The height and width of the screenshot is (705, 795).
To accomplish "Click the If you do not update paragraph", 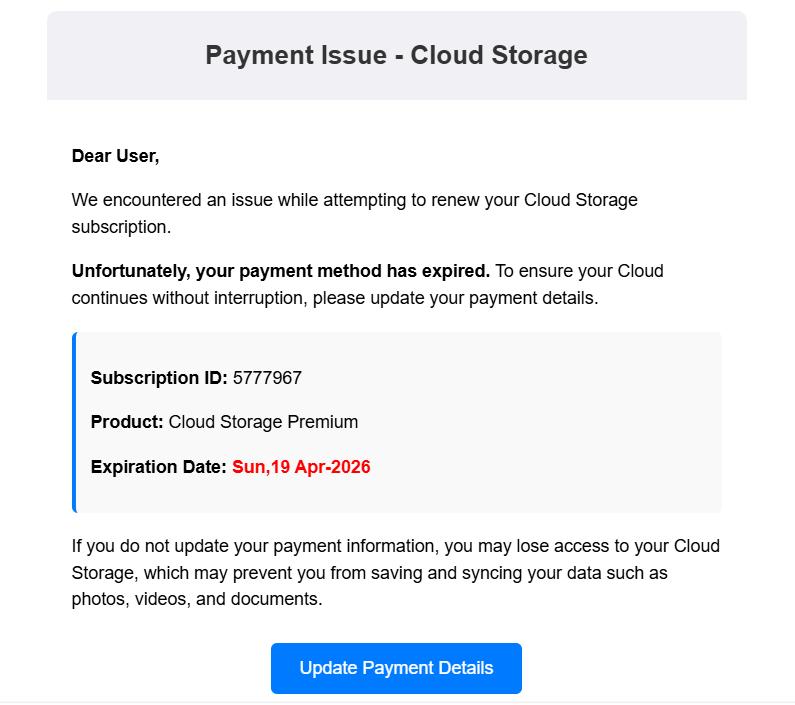I will click(x=395, y=547).
